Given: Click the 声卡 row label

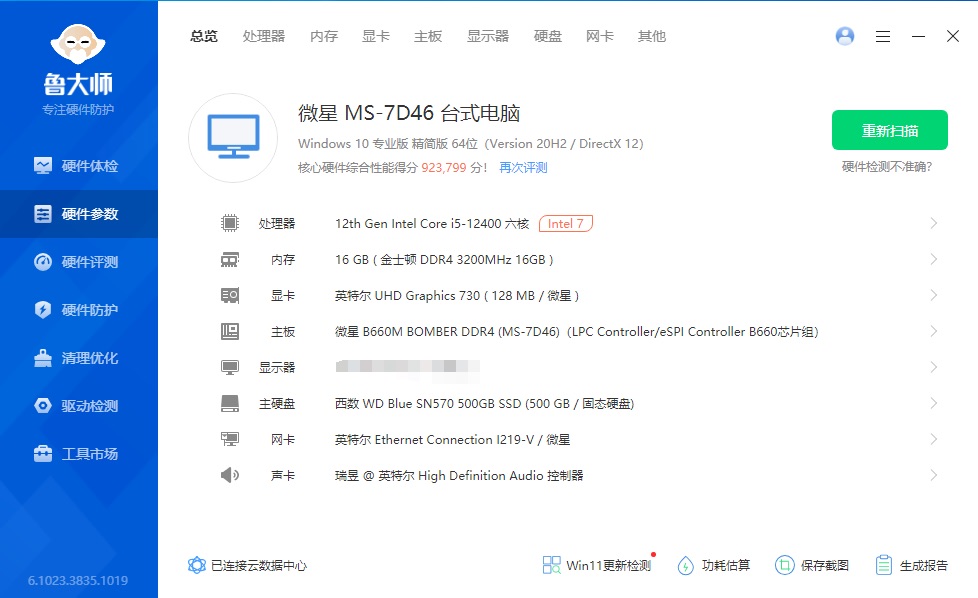Looking at the screenshot, I should point(283,476).
